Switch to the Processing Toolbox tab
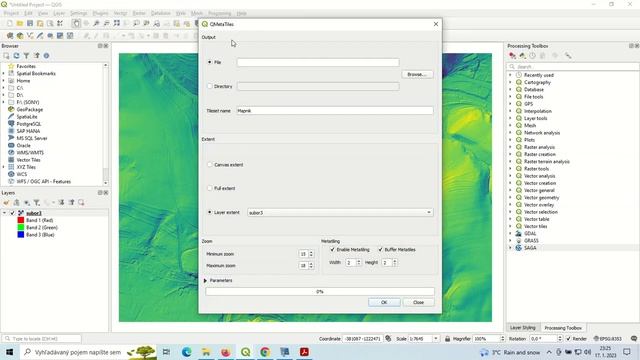 [x=563, y=328]
